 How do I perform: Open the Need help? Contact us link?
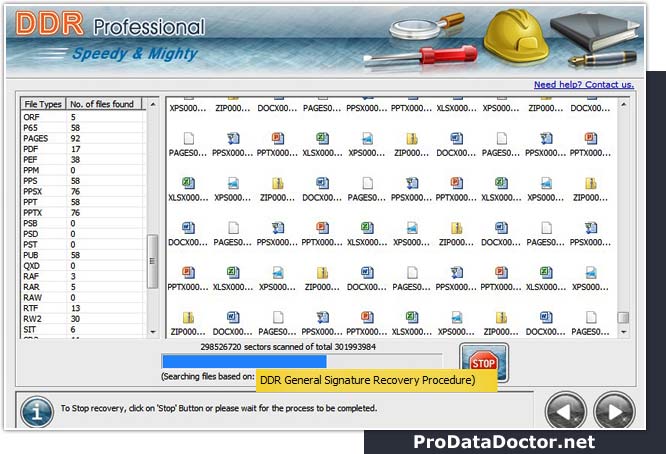[584, 85]
